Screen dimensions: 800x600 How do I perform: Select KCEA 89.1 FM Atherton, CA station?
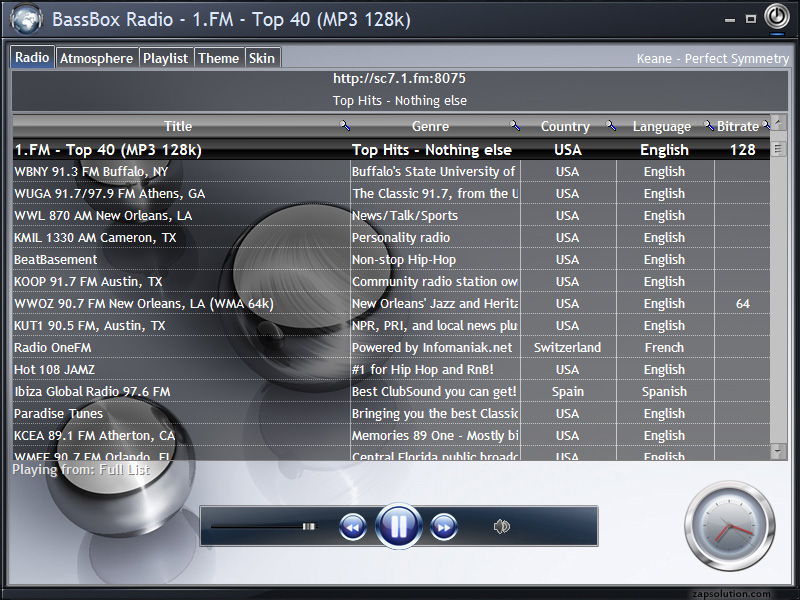point(391,435)
